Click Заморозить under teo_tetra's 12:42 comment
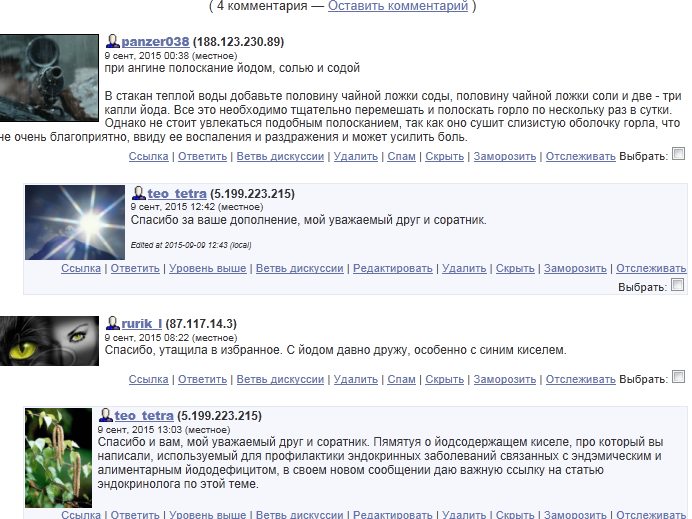Image resolution: width=692 pixels, height=519 pixels. point(575,268)
